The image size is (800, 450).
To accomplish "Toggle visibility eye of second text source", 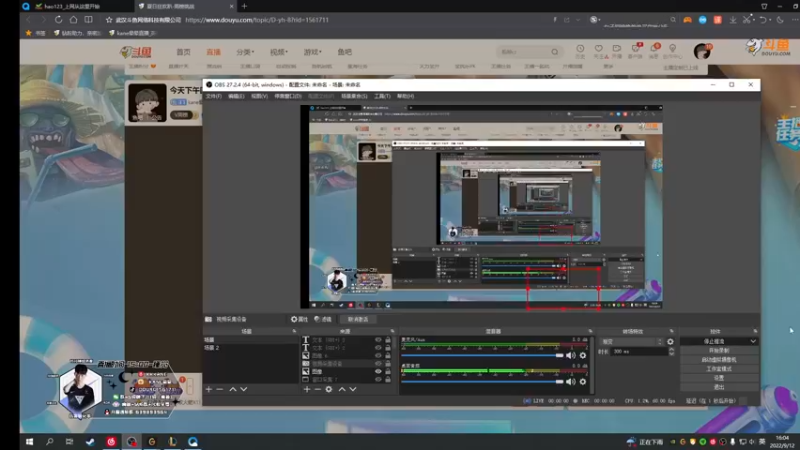I will (x=378, y=348).
